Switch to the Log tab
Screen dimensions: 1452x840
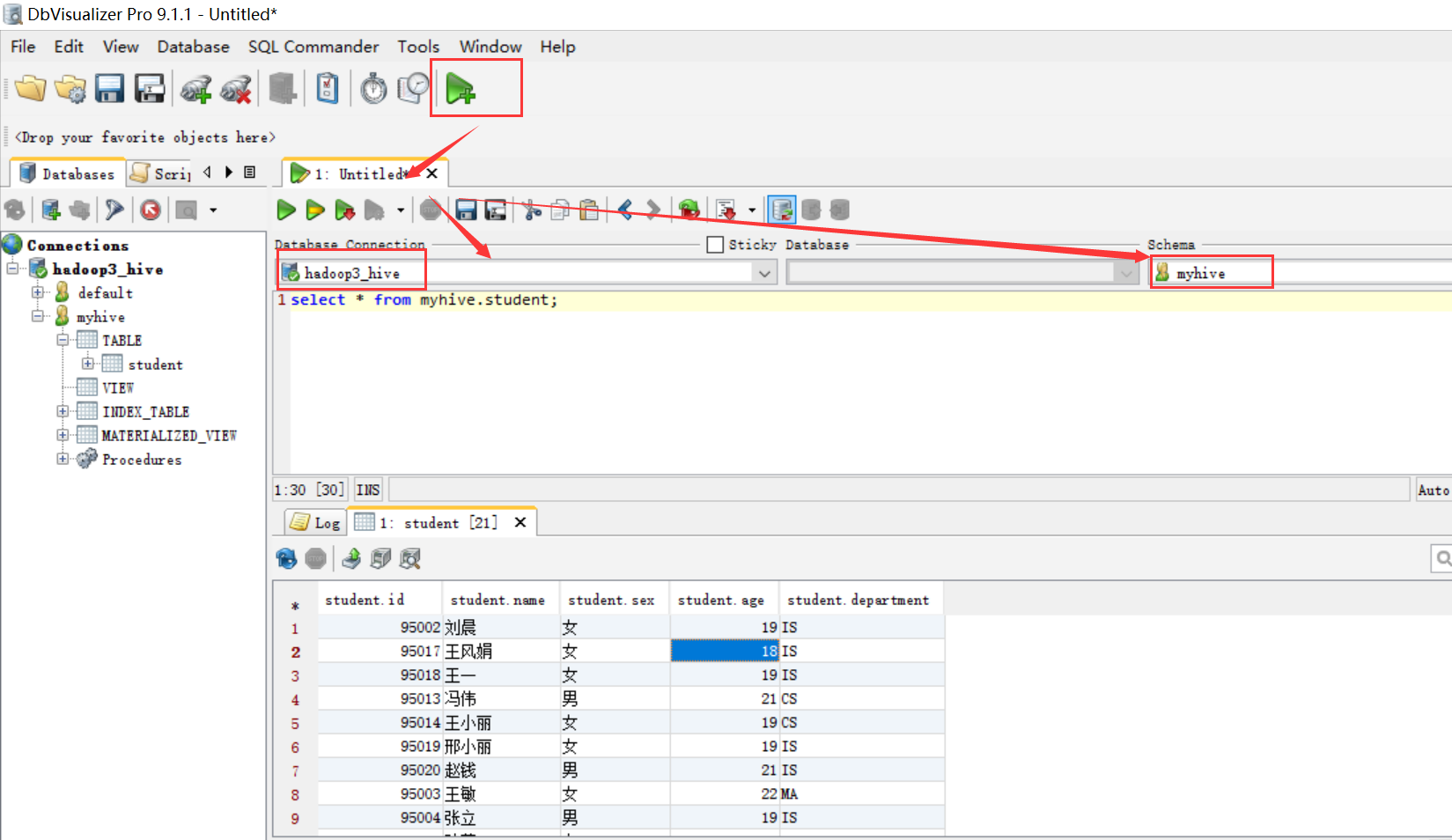click(x=315, y=522)
